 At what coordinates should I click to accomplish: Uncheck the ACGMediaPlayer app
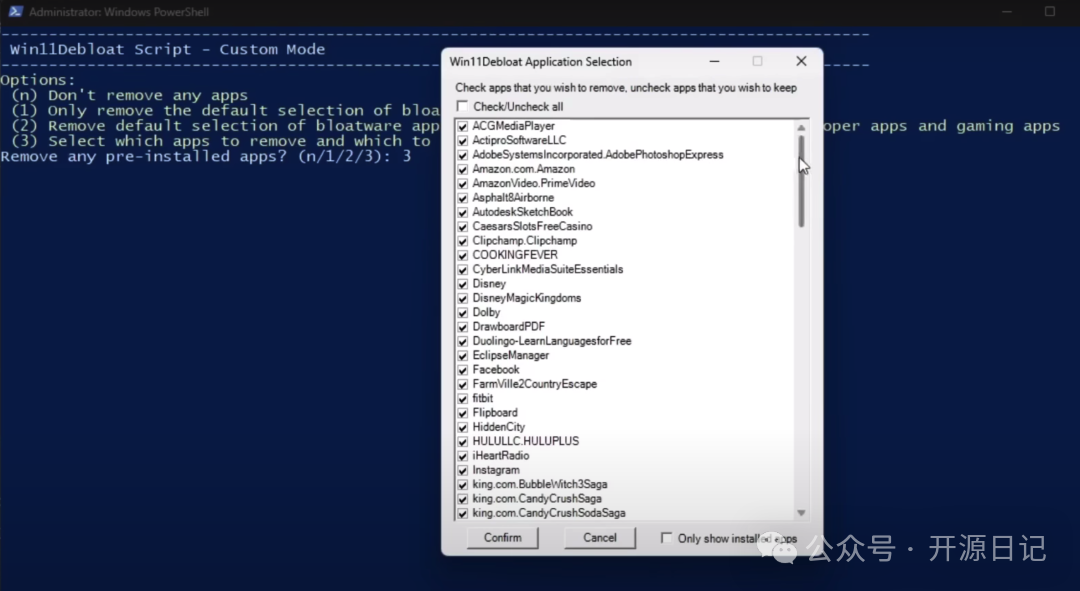[462, 127]
